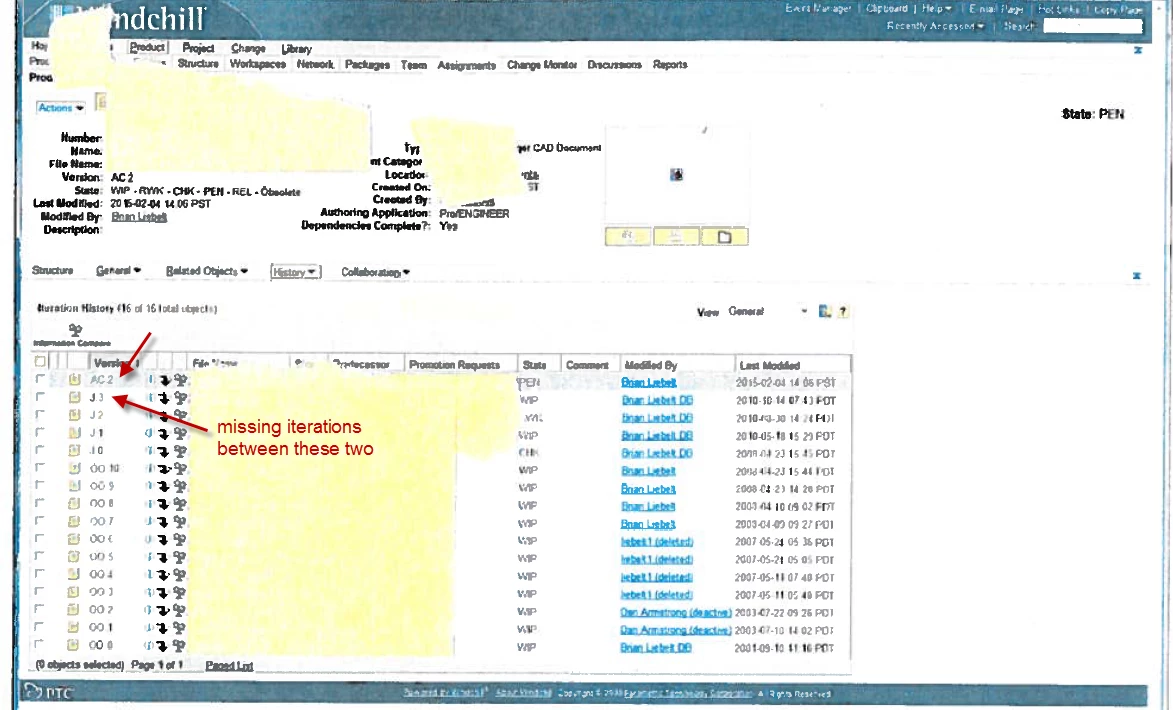This screenshot has height=710, width=1173.
Task: Check the checkbox for version OO.7
Action: click(40, 521)
